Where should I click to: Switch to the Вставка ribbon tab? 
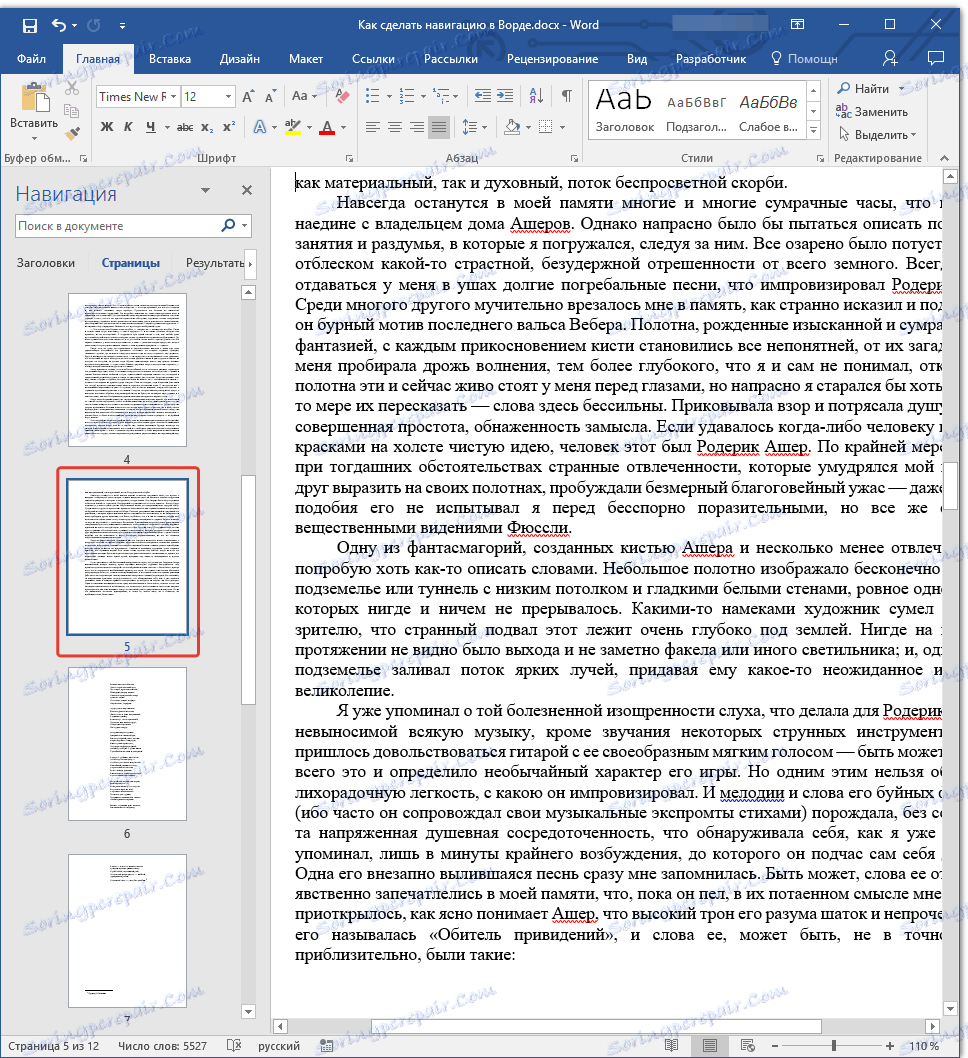click(x=169, y=59)
